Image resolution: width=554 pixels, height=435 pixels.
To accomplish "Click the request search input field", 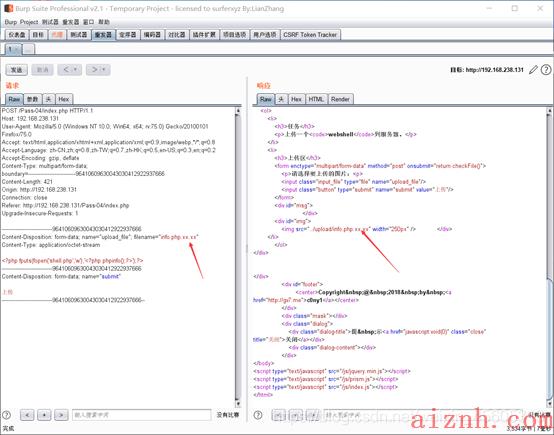I will pos(142,415).
